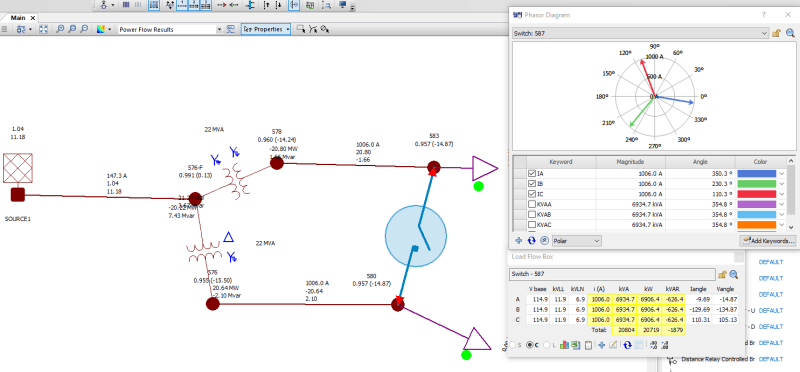The image size is (800, 372).
Task: Click the color-coding rainbow icon
Action: click(101, 30)
